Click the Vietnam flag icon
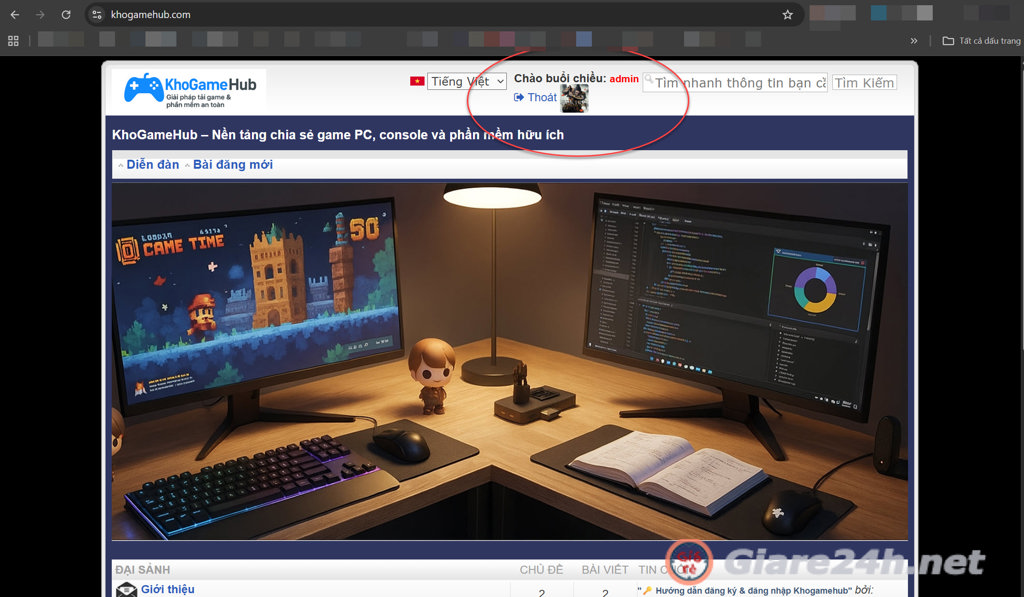This screenshot has width=1024, height=597. pyautogui.click(x=417, y=81)
